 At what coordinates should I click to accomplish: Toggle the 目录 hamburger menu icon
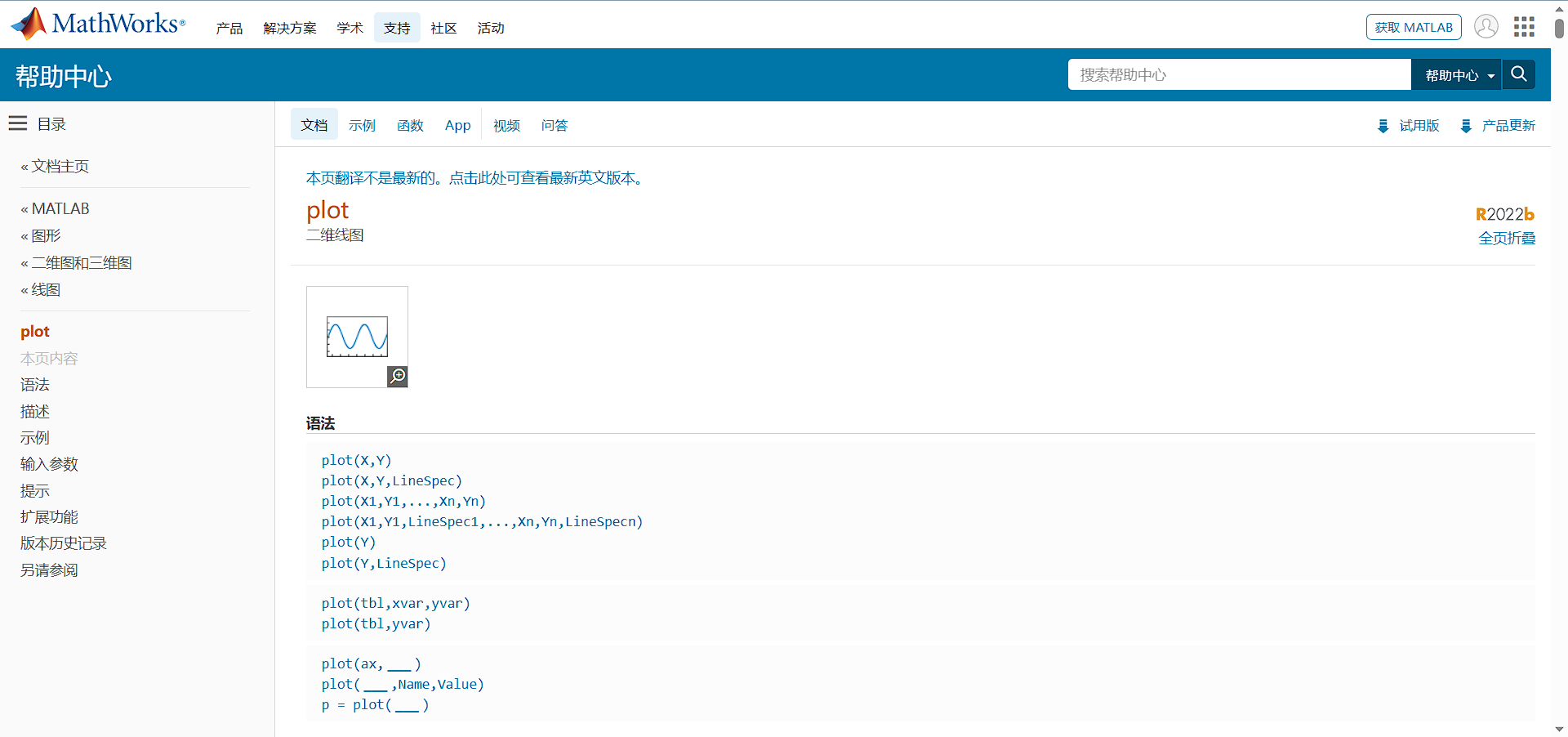click(18, 123)
